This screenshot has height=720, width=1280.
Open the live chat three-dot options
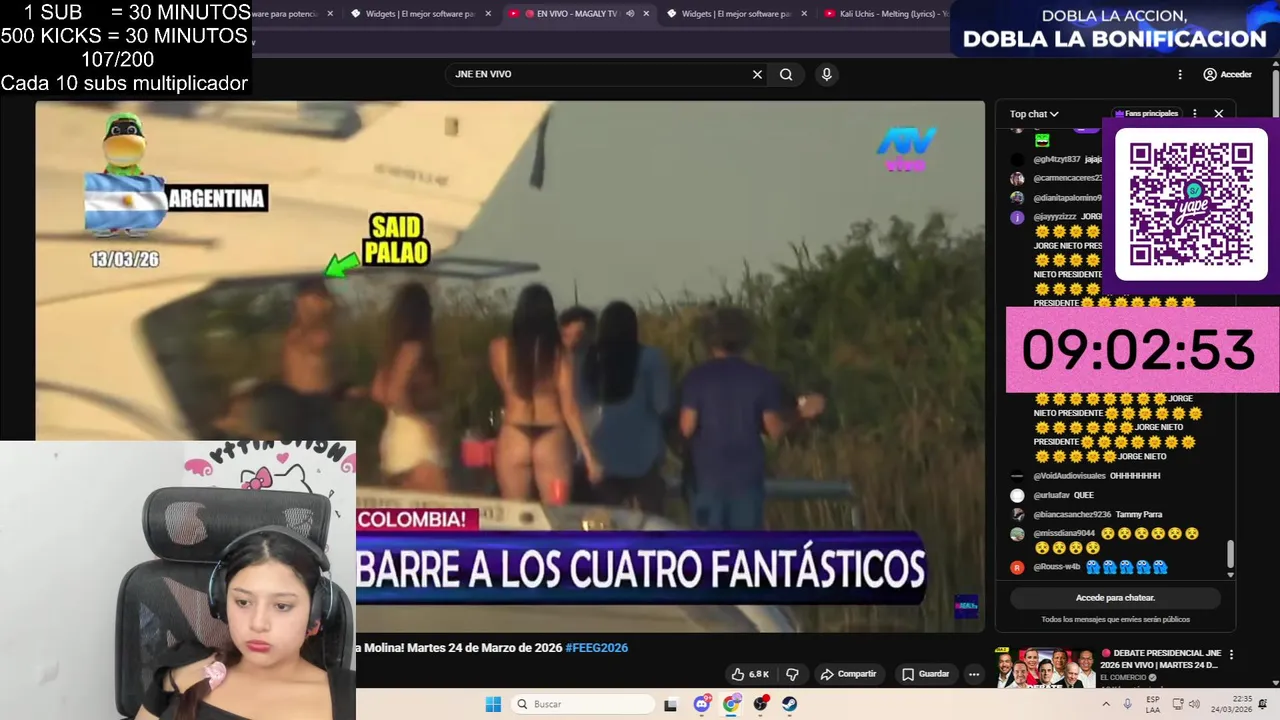pyautogui.click(x=1195, y=114)
